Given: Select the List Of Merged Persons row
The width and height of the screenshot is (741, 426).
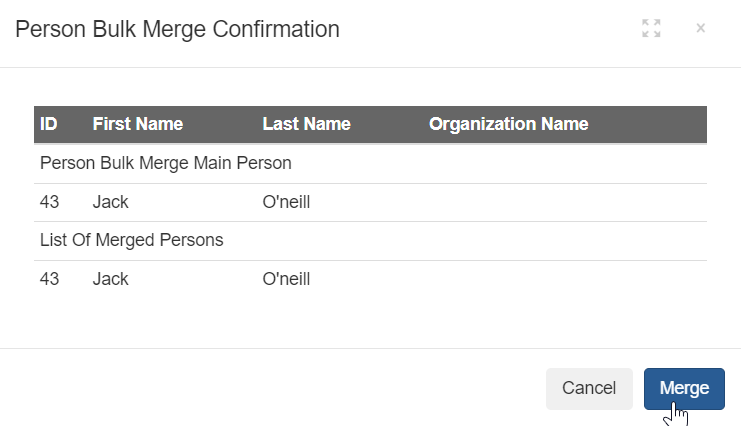Looking at the screenshot, I should coord(131,240).
